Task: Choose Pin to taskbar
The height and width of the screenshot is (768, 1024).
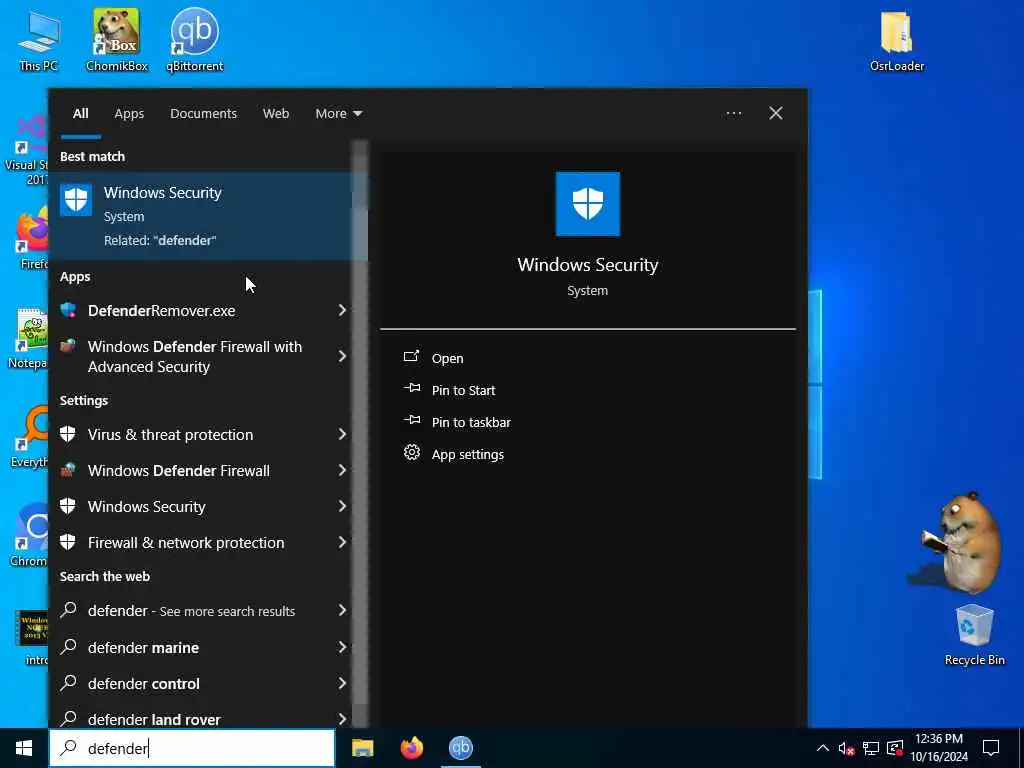Action: pyautogui.click(x=457, y=422)
